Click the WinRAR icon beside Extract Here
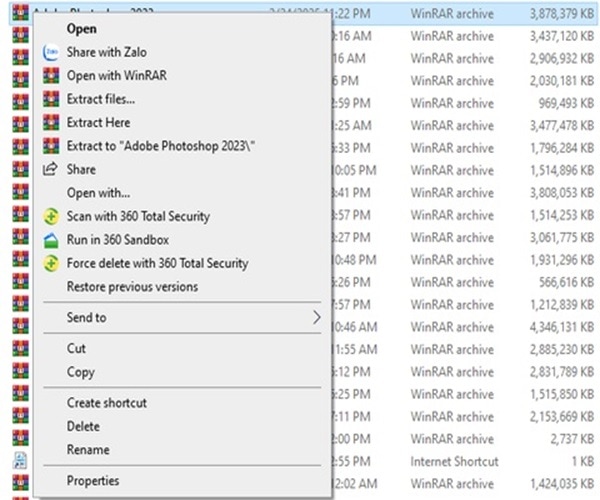Image resolution: width=600 pixels, height=500 pixels. coord(51,122)
